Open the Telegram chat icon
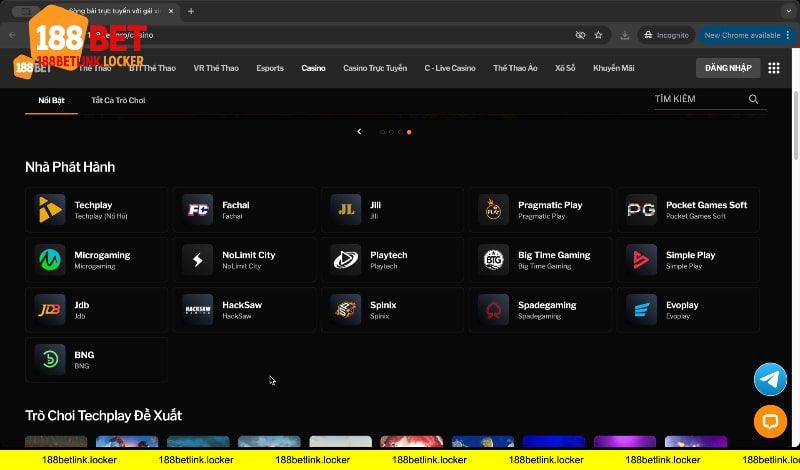 tap(770, 379)
